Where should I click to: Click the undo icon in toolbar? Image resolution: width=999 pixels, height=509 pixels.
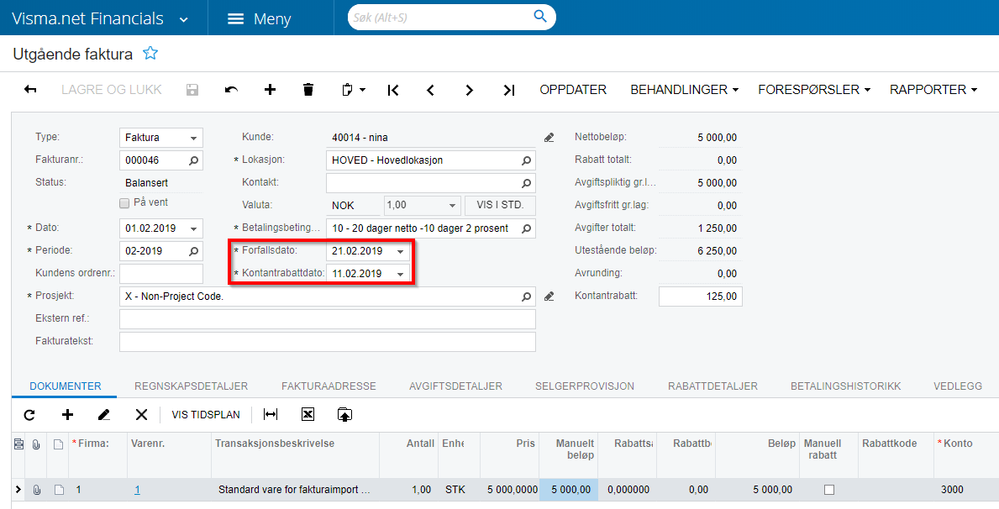[231, 90]
